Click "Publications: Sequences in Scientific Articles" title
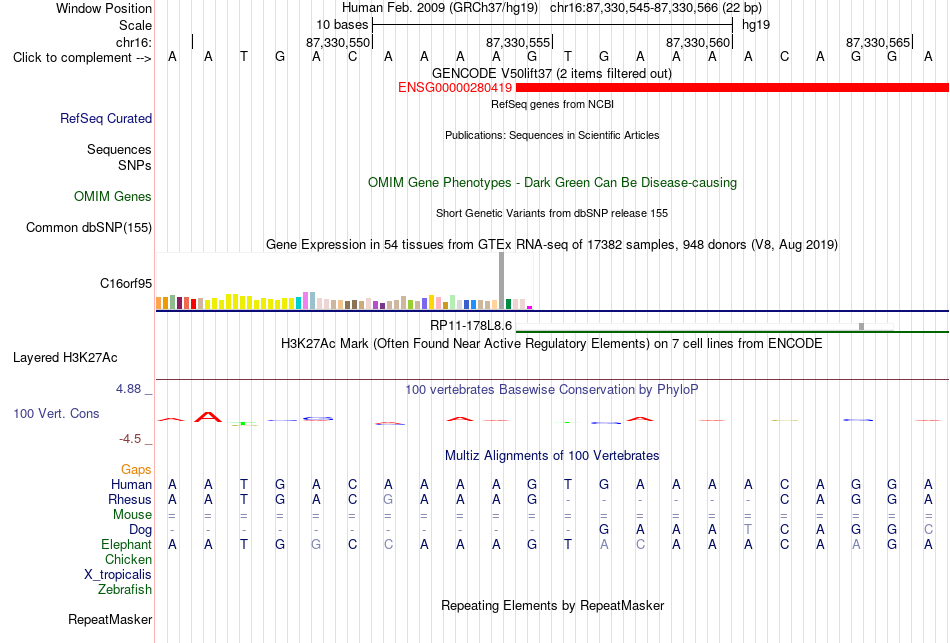 coord(552,135)
